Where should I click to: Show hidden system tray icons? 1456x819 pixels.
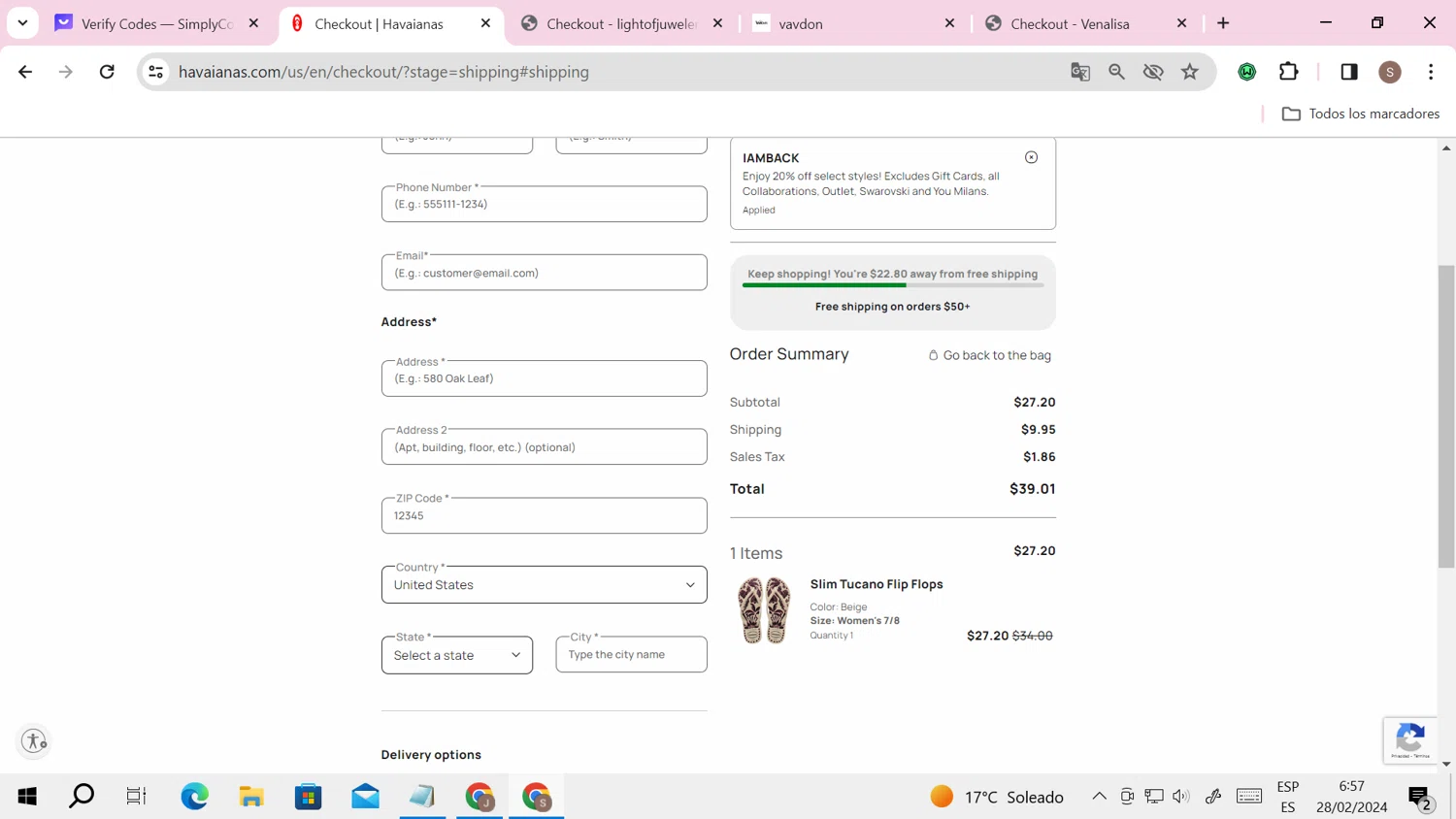coord(1099,797)
